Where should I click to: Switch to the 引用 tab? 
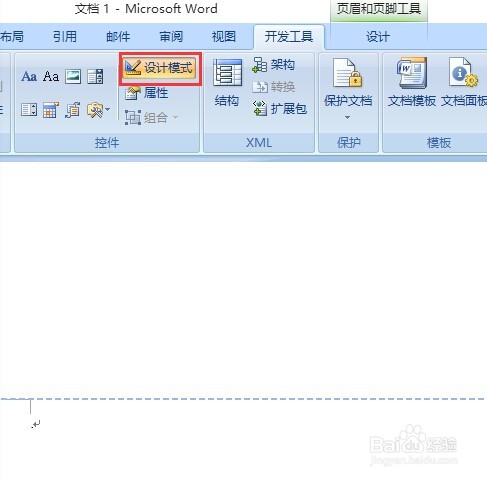click(x=65, y=36)
